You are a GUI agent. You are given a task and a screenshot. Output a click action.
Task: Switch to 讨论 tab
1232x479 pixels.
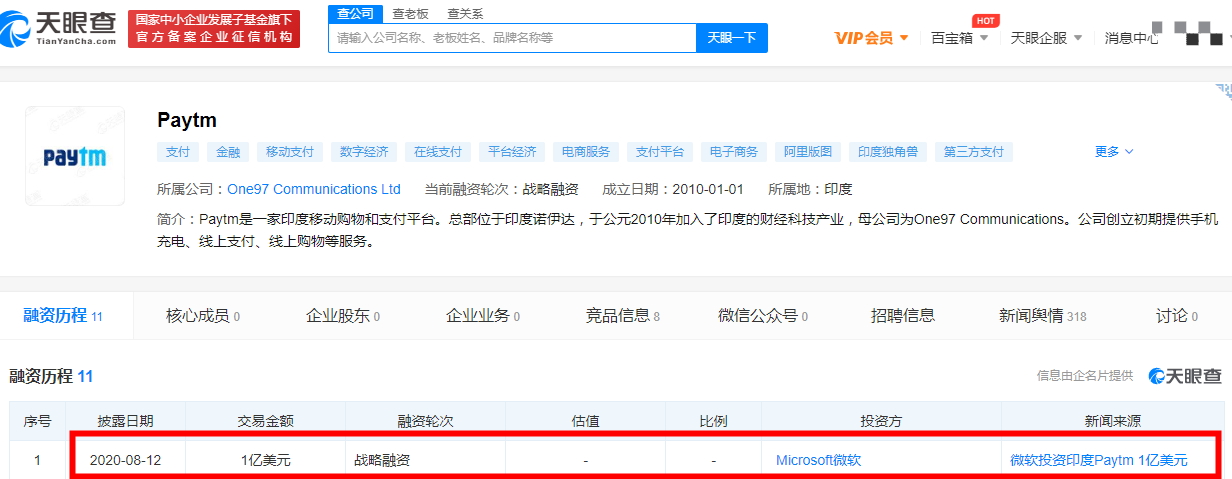(x=1177, y=316)
